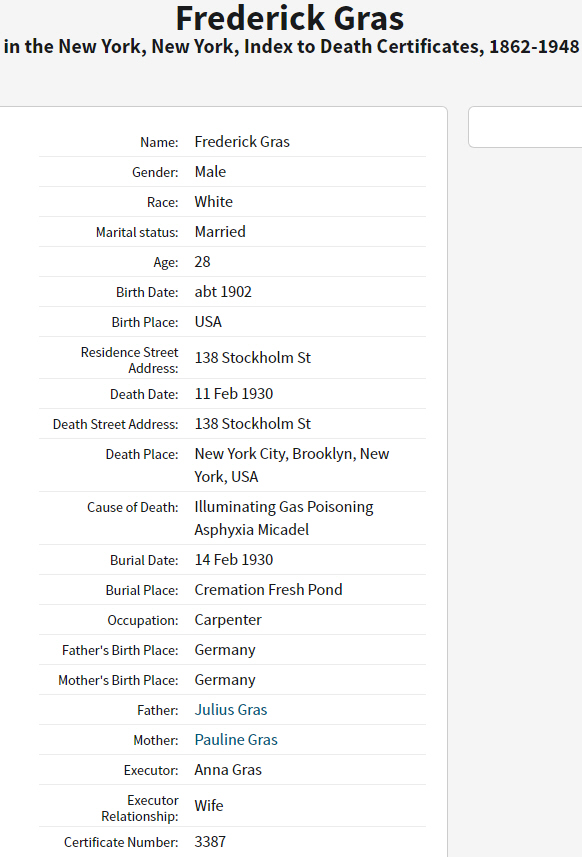
Task: Click the Frederick Gras page title
Action: (290, 18)
